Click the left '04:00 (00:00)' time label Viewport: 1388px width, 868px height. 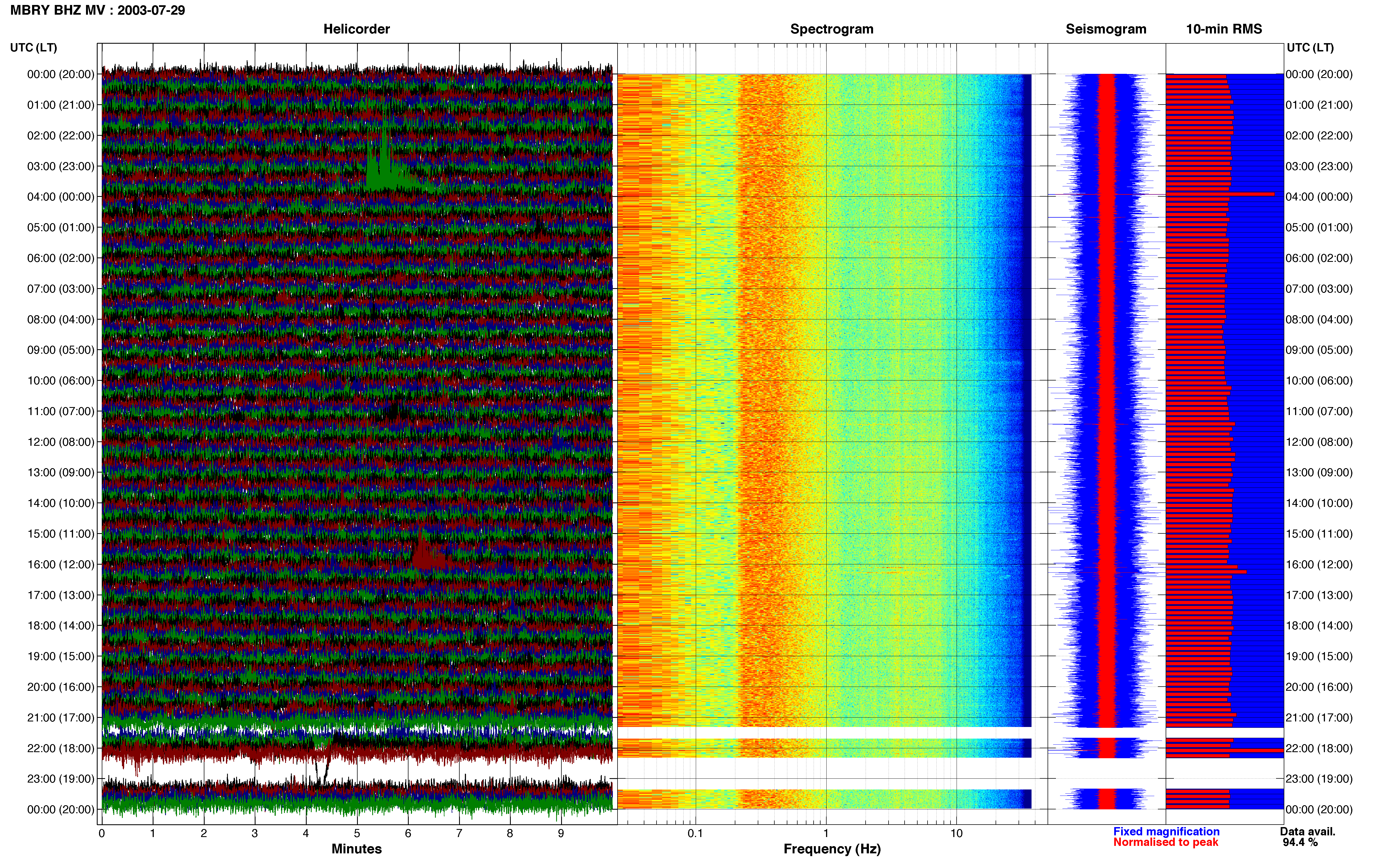click(61, 196)
